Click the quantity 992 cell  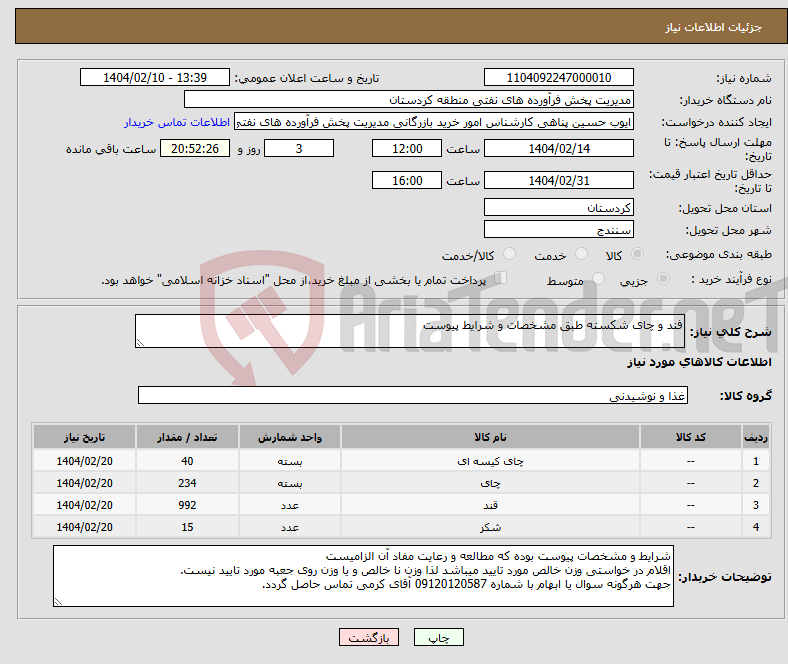coord(187,505)
